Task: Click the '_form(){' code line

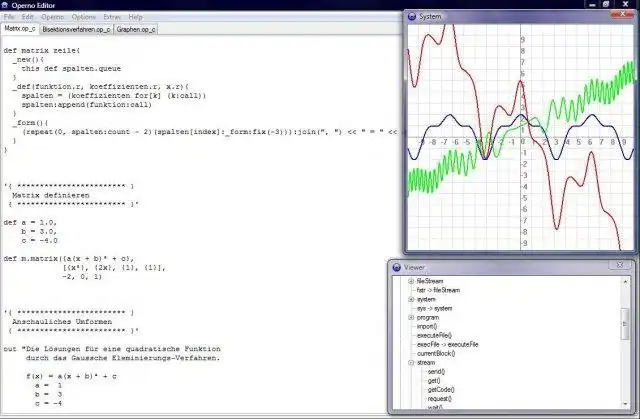Action: [30, 123]
